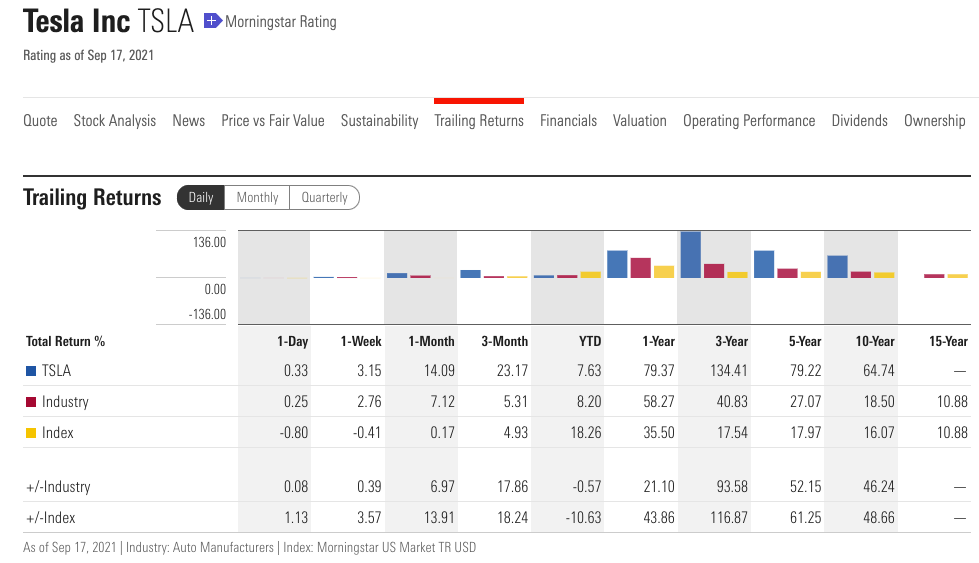This screenshot has height=563, width=979.
Task: Click the Index row label
Action: point(57,433)
